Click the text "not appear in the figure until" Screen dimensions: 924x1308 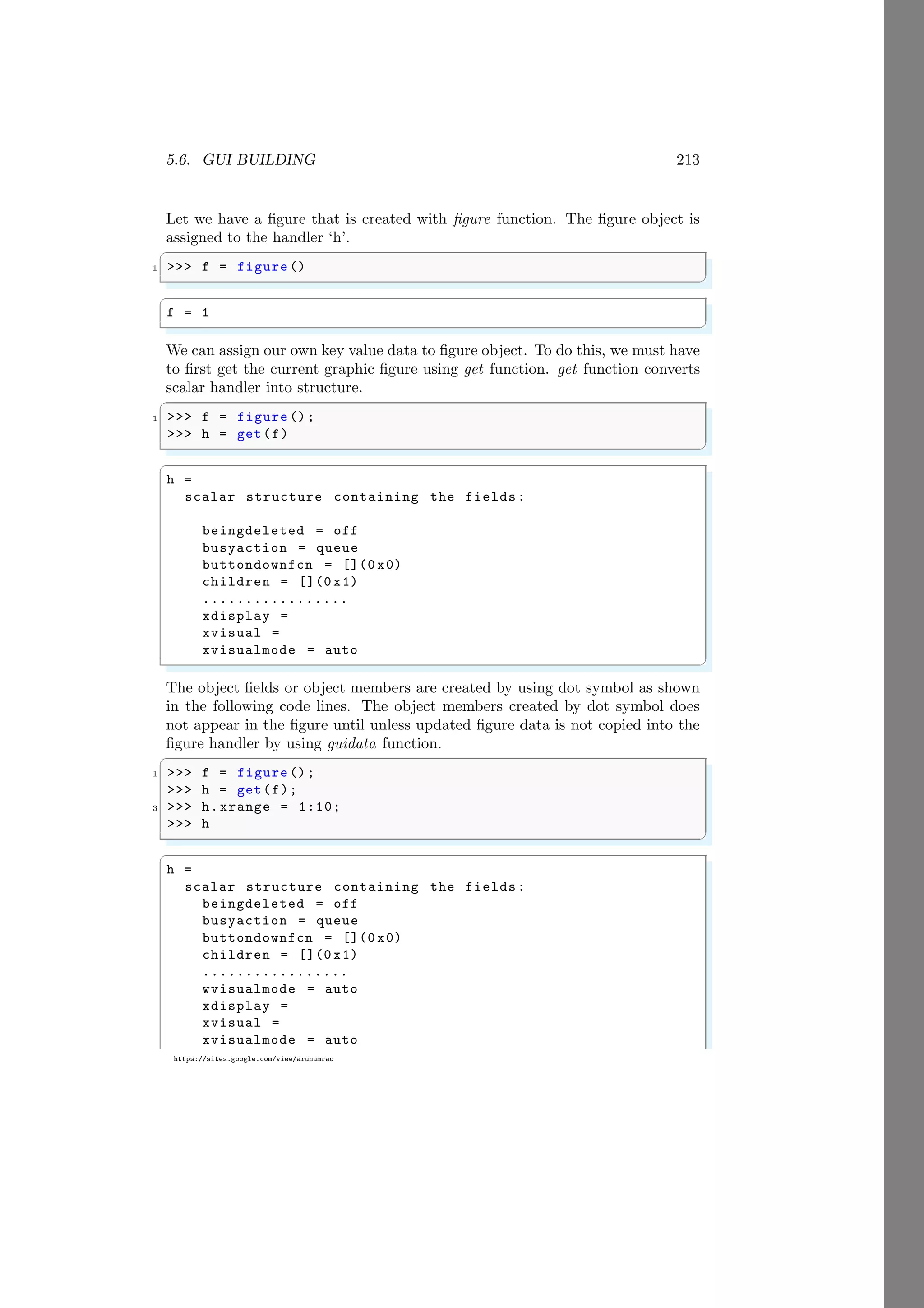(266, 725)
